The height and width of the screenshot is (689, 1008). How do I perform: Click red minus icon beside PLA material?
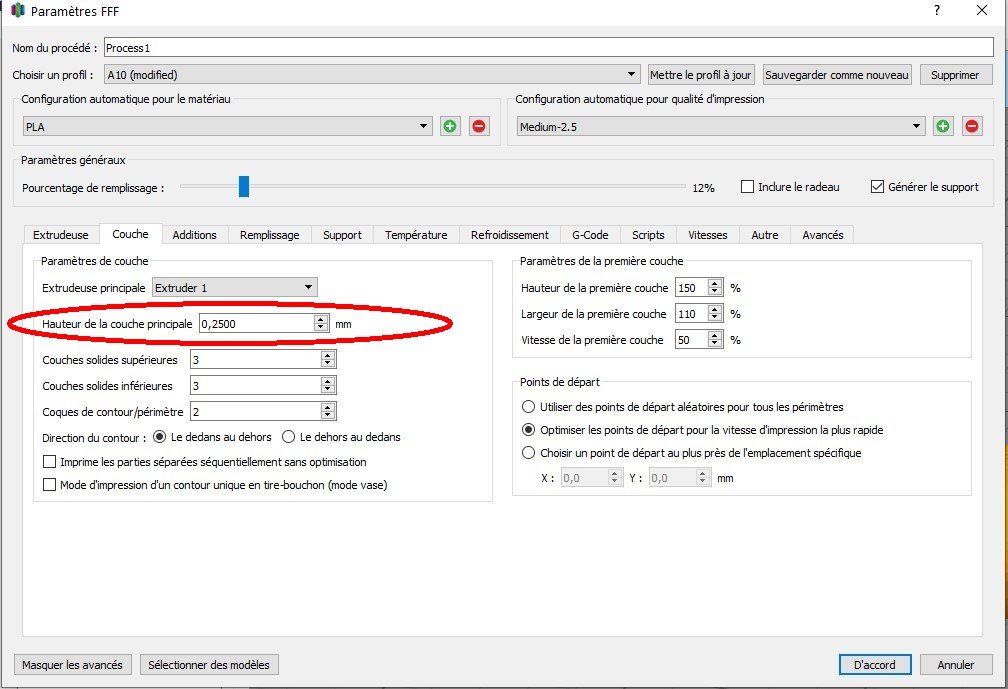pyautogui.click(x=479, y=127)
